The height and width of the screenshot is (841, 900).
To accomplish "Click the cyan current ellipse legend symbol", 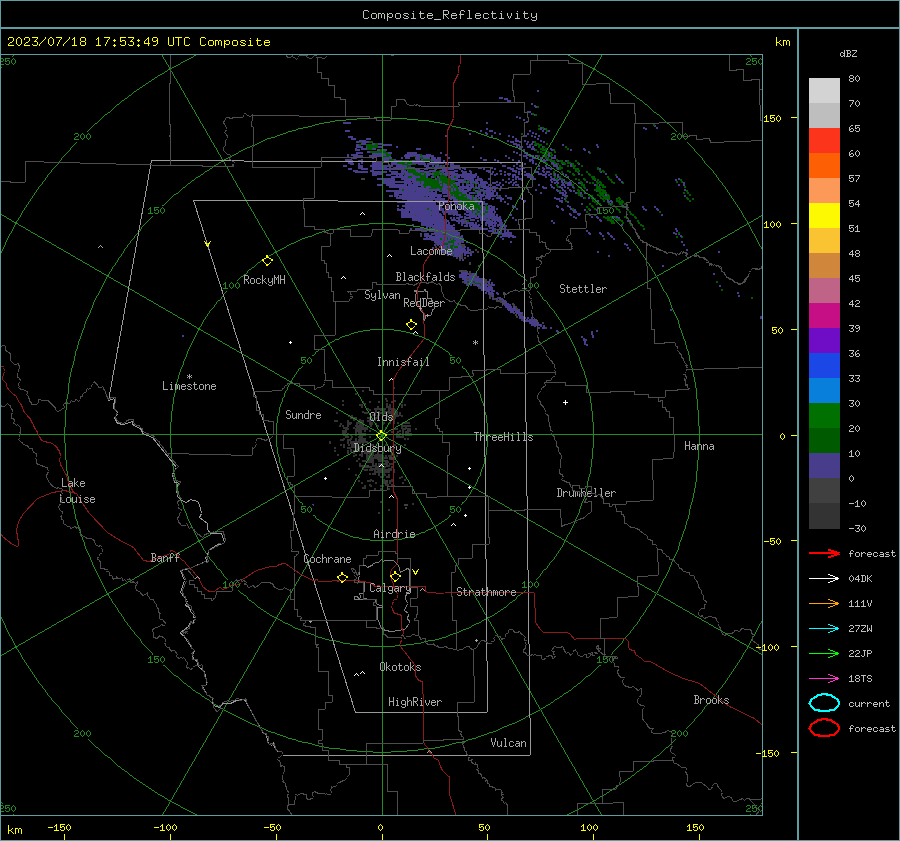I will [824, 703].
